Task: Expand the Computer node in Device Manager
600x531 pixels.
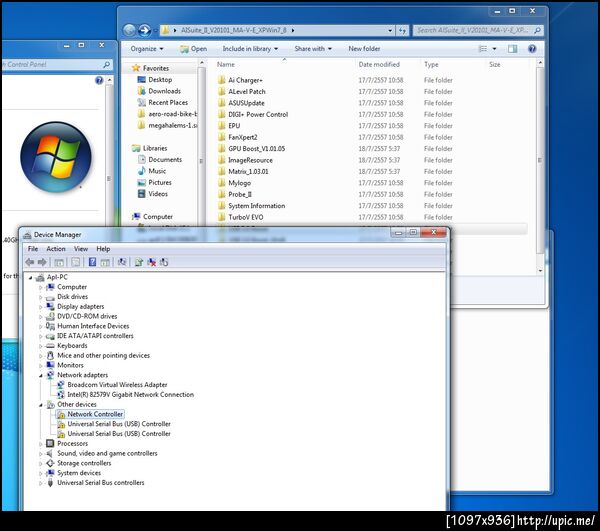Action: click(x=41, y=287)
